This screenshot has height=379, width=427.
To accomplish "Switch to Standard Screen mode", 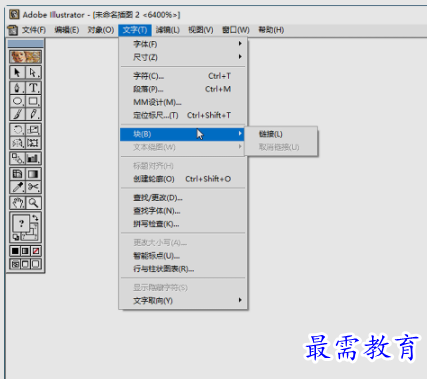I will tap(15, 264).
